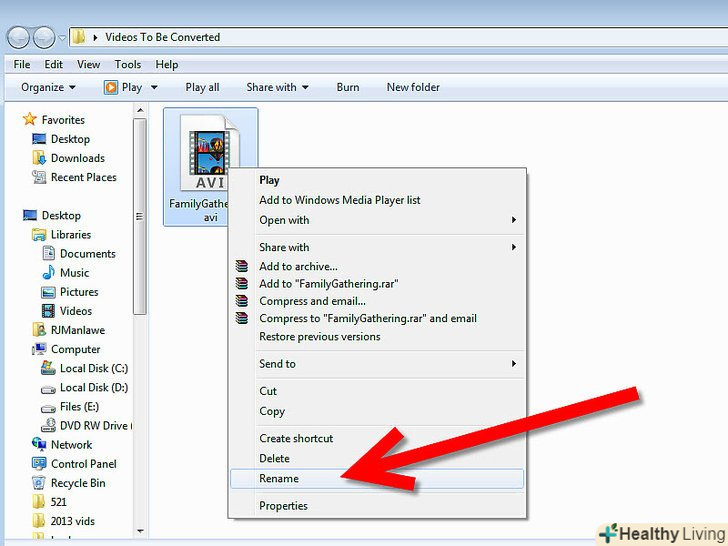Choose Add to Windows Media Player list

[x=377, y=200]
